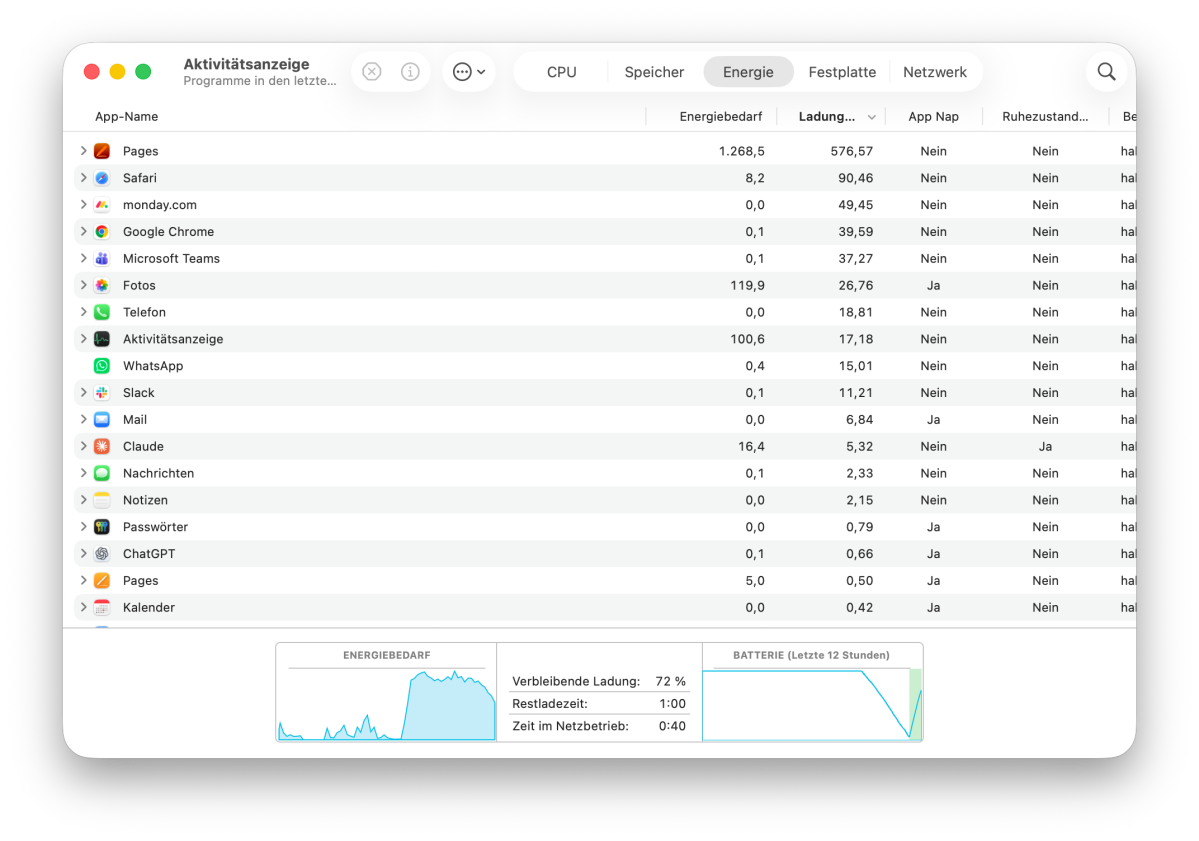Click the Passwörter app icon

point(102,526)
